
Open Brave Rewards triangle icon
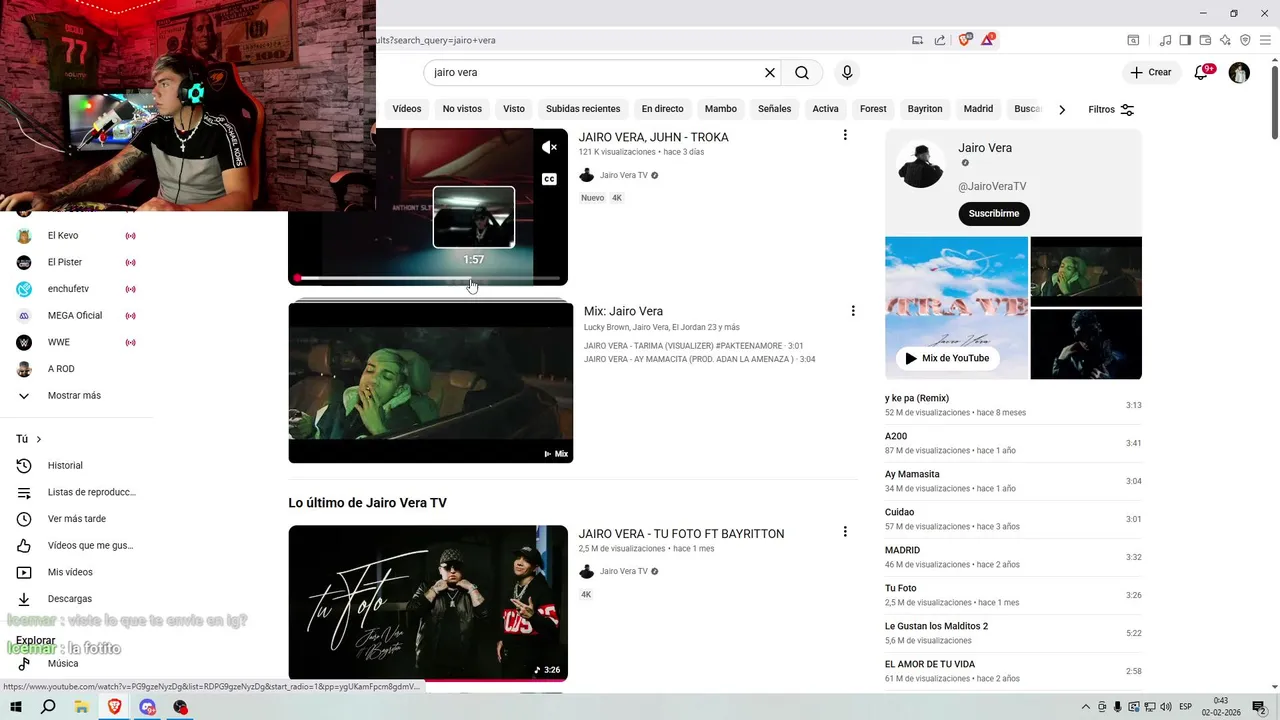point(988,40)
